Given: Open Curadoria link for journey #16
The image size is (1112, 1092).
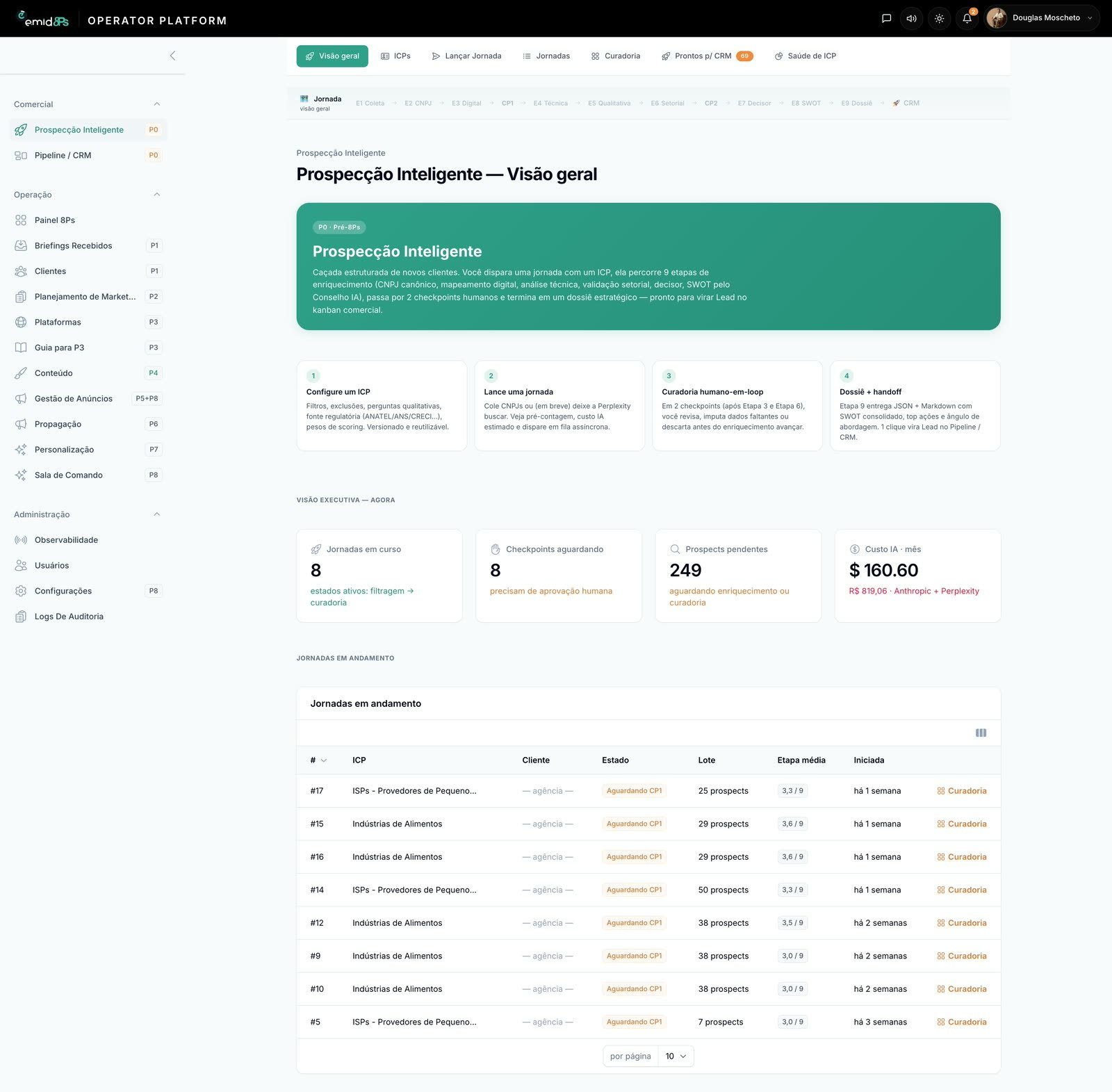Looking at the screenshot, I should 961,857.
